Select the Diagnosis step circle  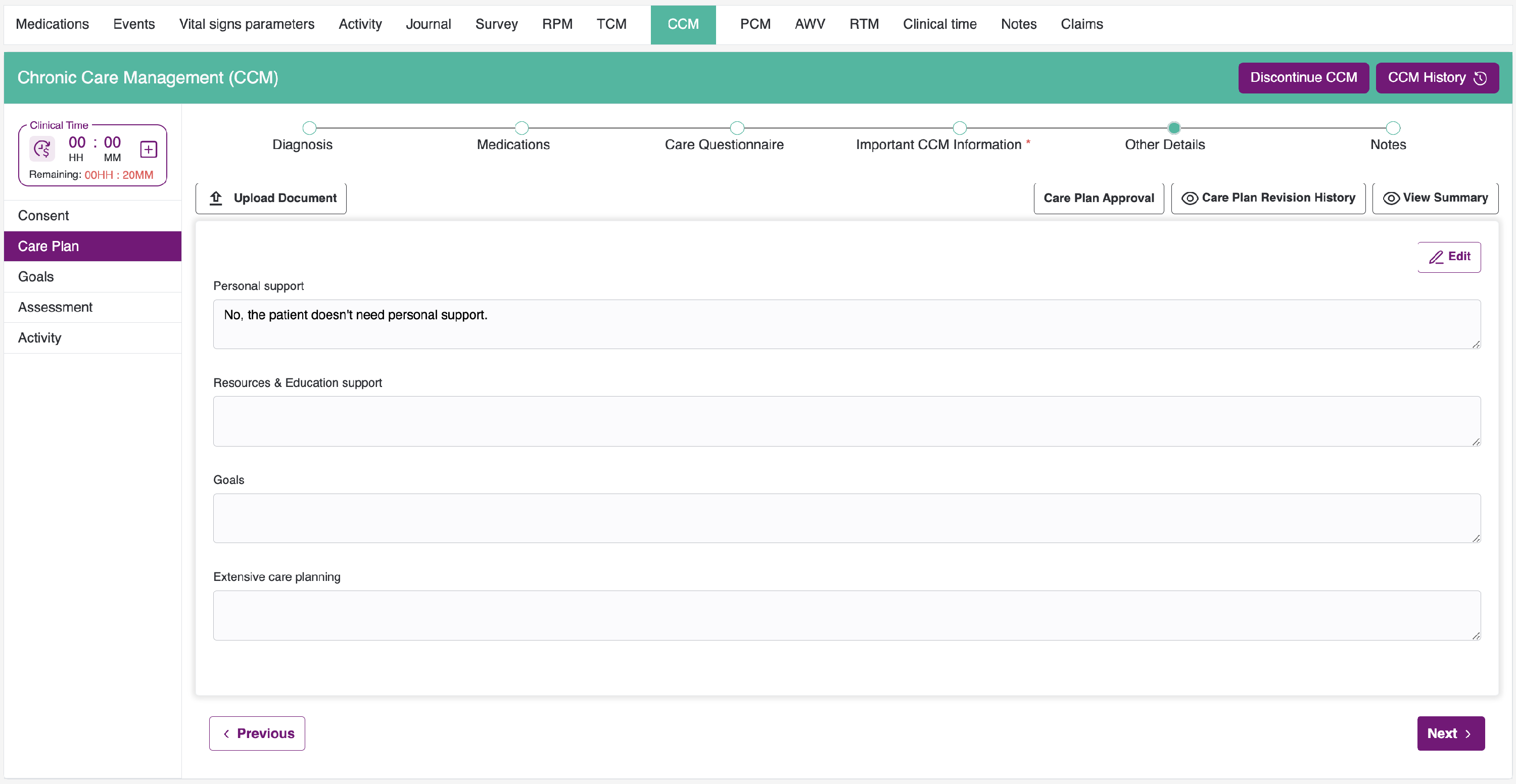(x=309, y=128)
